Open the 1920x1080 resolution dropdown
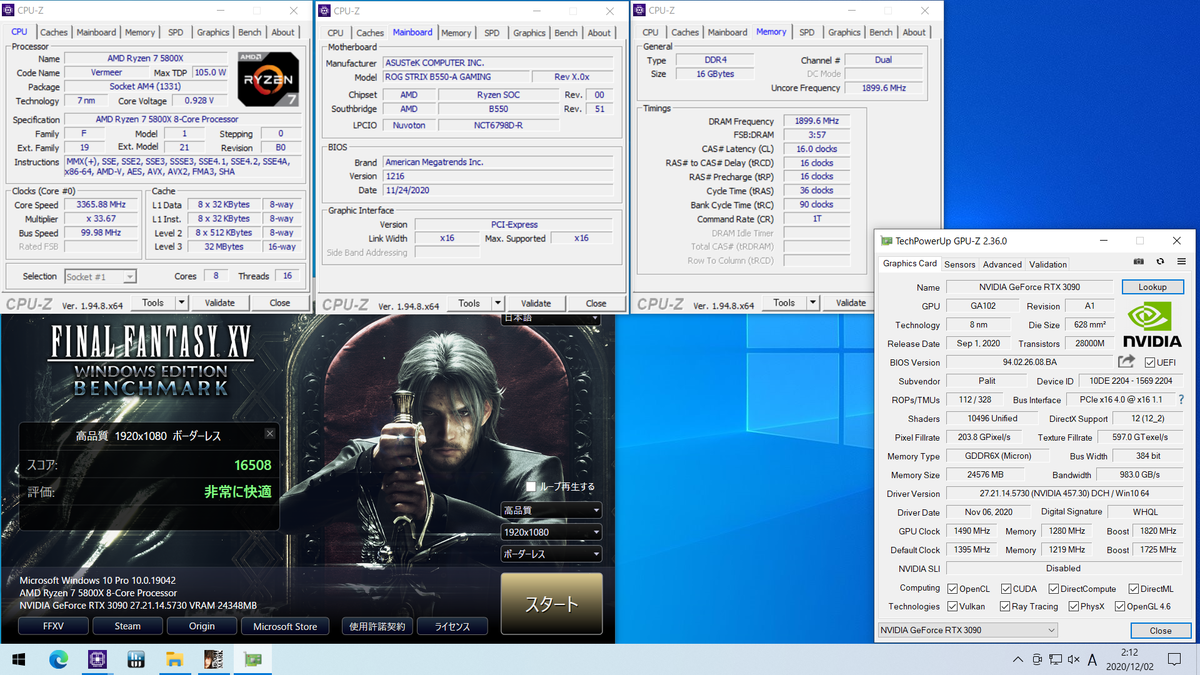The image size is (1200, 675). pos(551,532)
